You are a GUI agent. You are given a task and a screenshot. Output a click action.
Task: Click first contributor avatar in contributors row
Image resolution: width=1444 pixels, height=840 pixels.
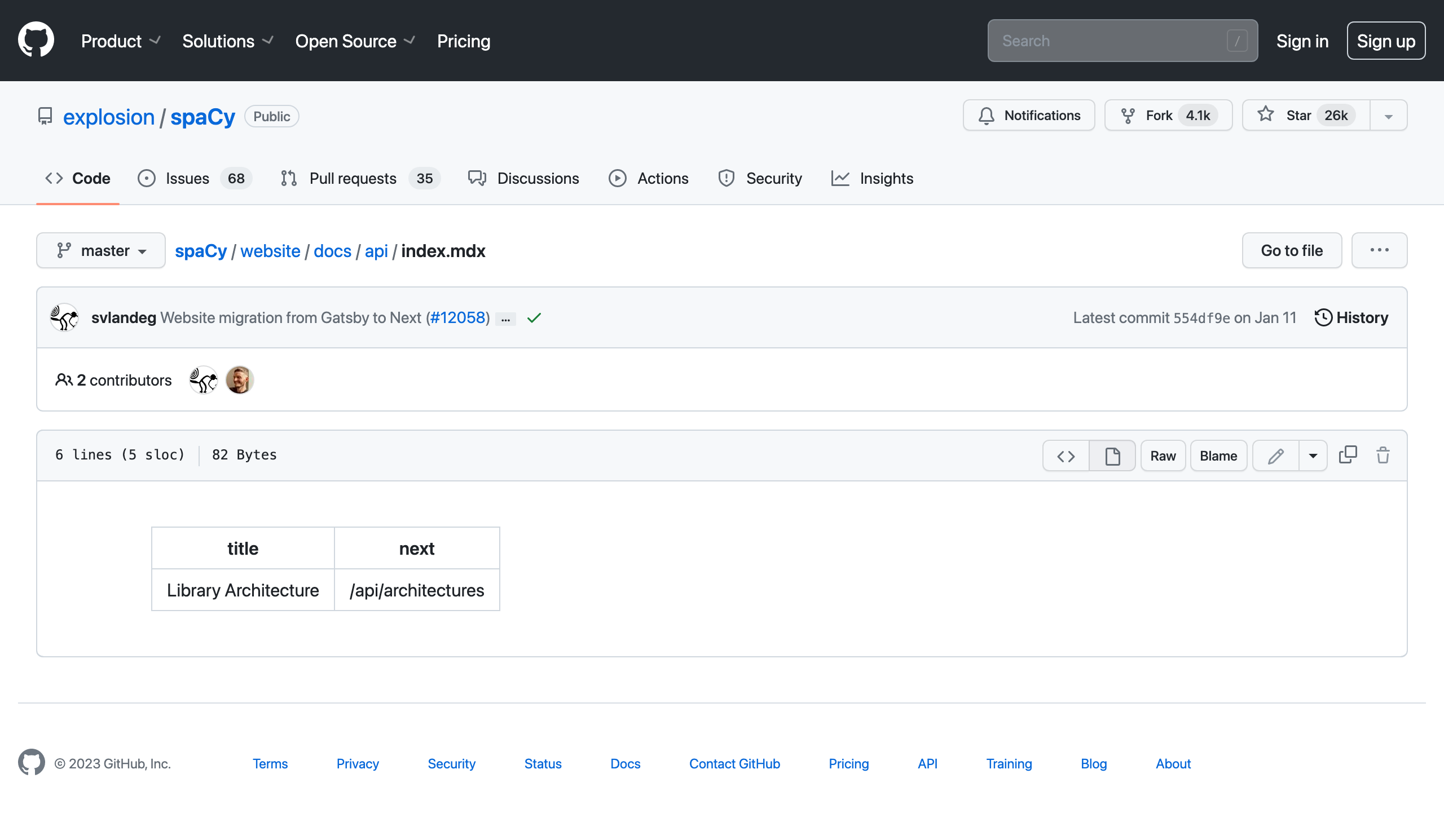204,379
